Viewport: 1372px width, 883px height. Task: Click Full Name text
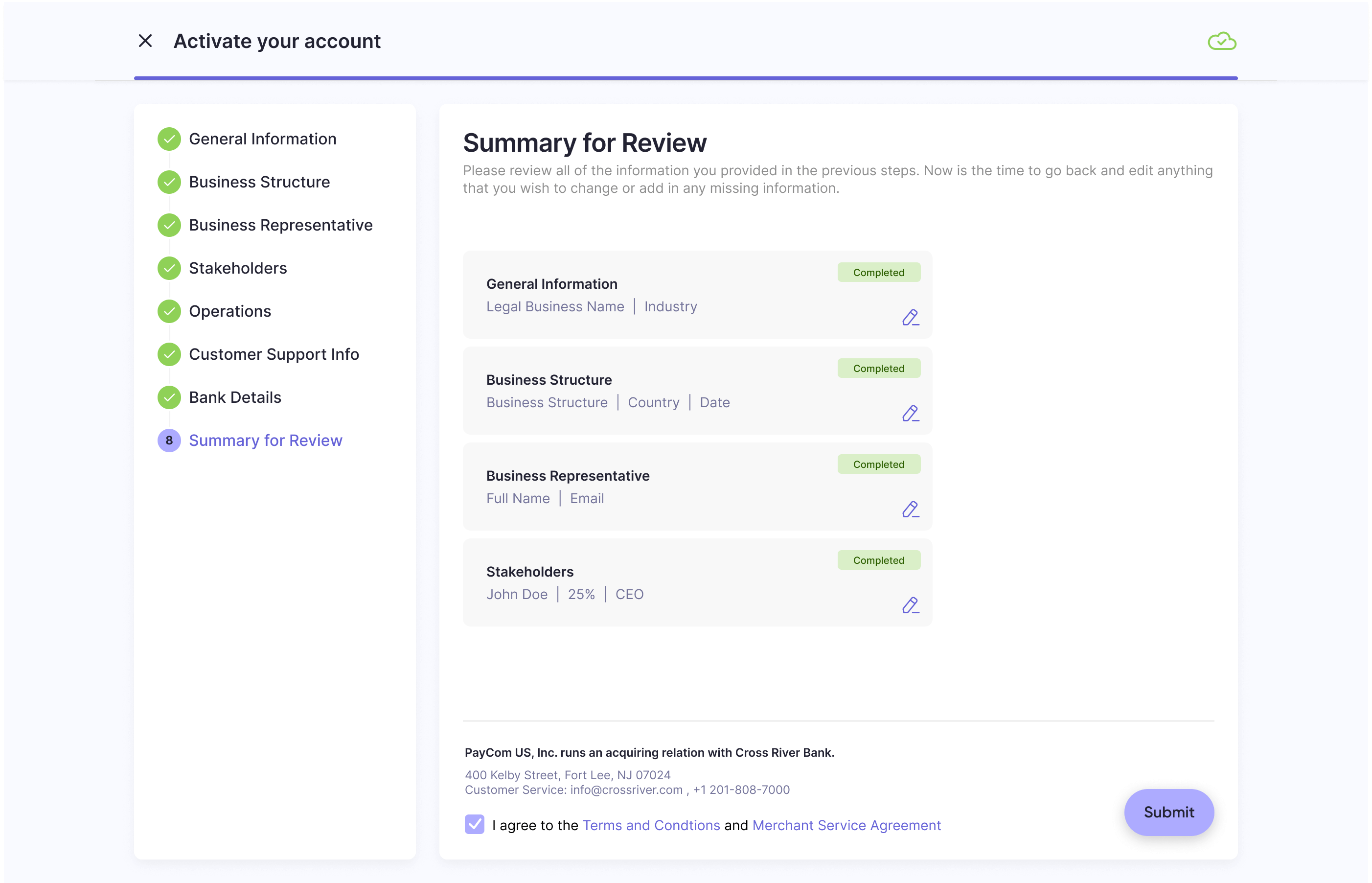518,498
